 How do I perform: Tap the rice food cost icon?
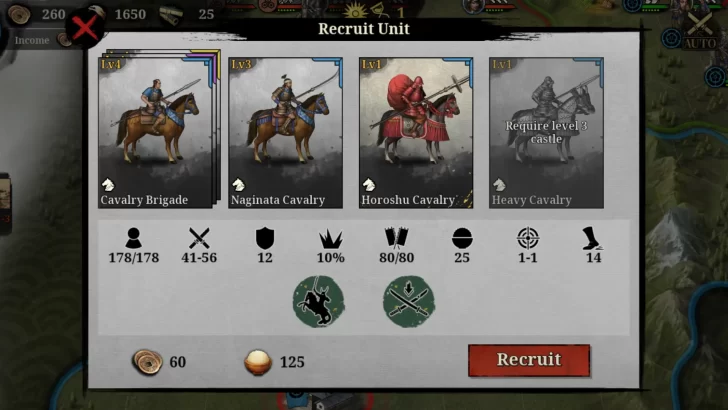point(258,362)
